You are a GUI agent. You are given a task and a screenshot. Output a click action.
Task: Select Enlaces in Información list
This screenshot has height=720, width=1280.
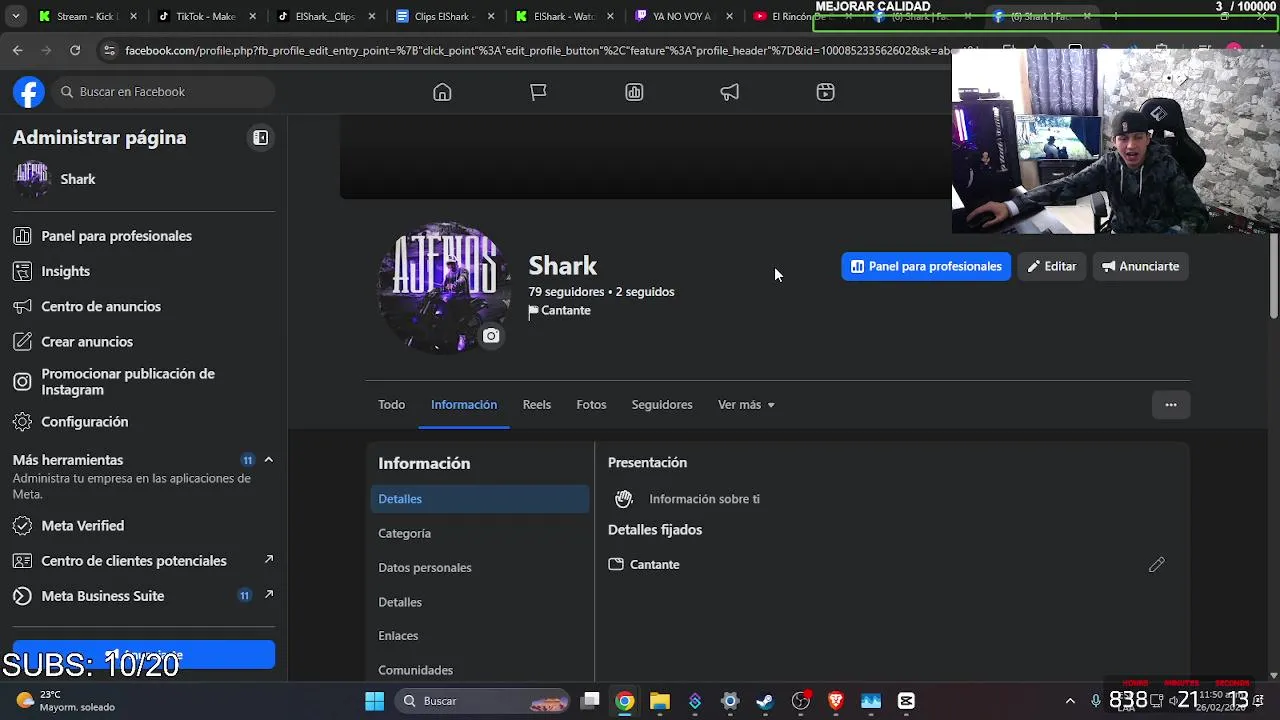pyautogui.click(x=480, y=636)
